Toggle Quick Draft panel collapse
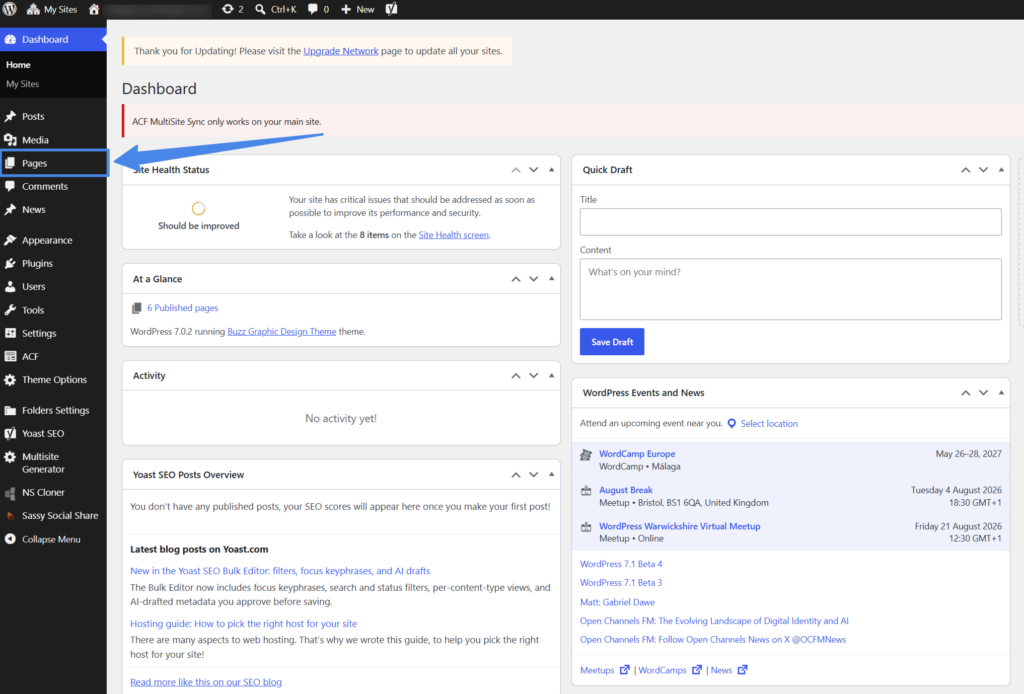The image size is (1024, 694). 1001,170
